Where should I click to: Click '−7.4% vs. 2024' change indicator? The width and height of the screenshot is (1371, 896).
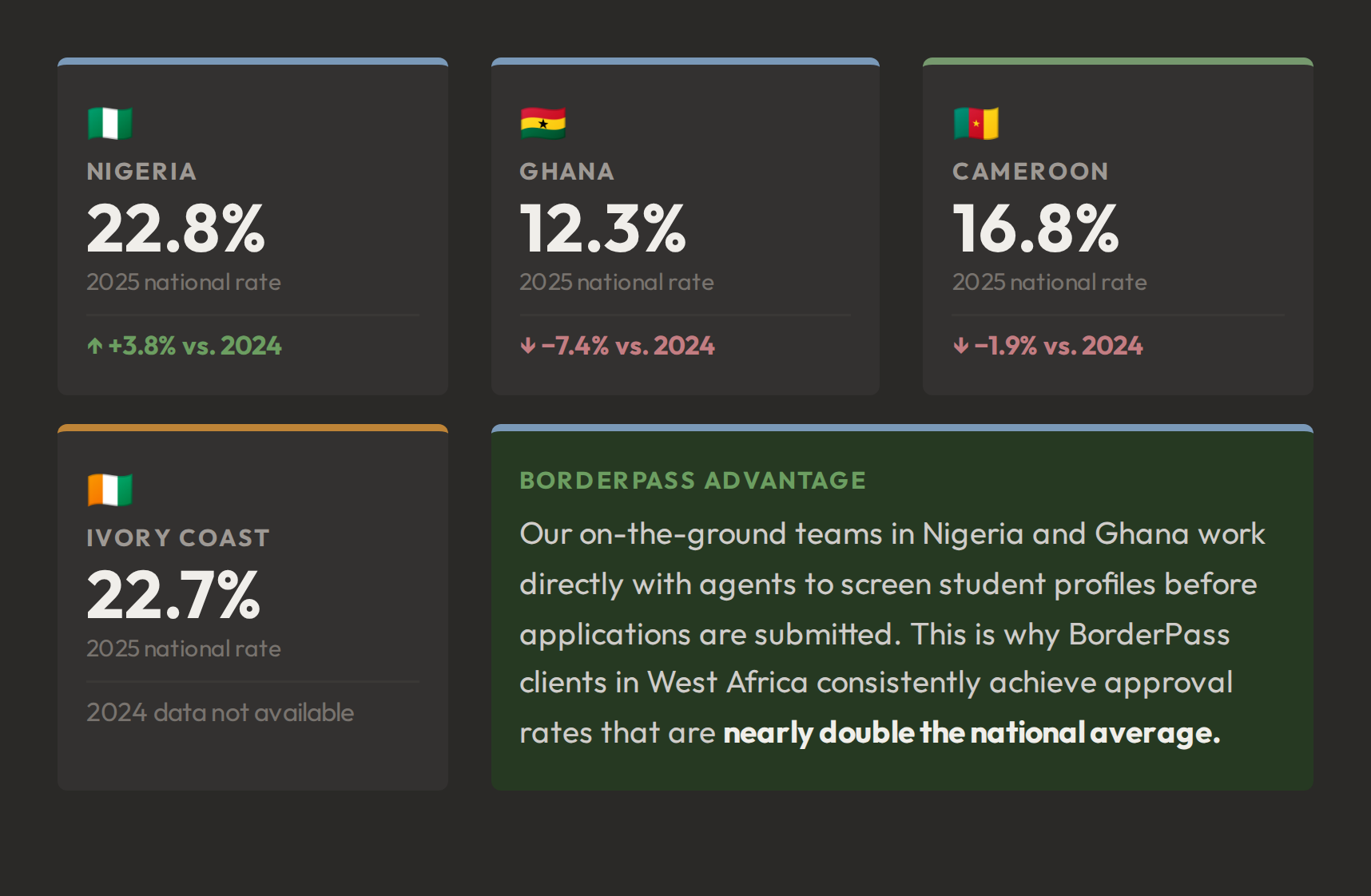[628, 346]
